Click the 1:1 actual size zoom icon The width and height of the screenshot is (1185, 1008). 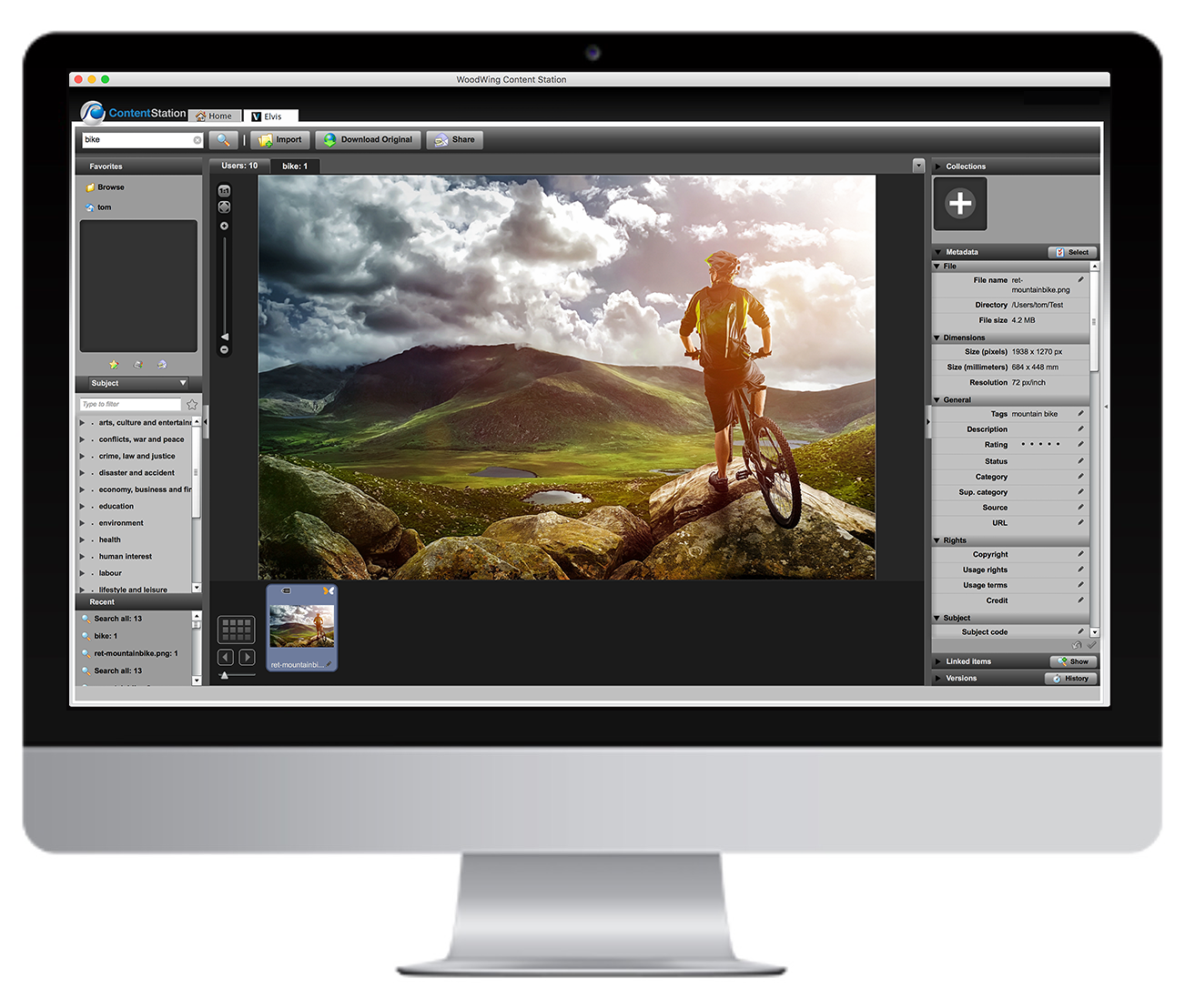coord(224,191)
